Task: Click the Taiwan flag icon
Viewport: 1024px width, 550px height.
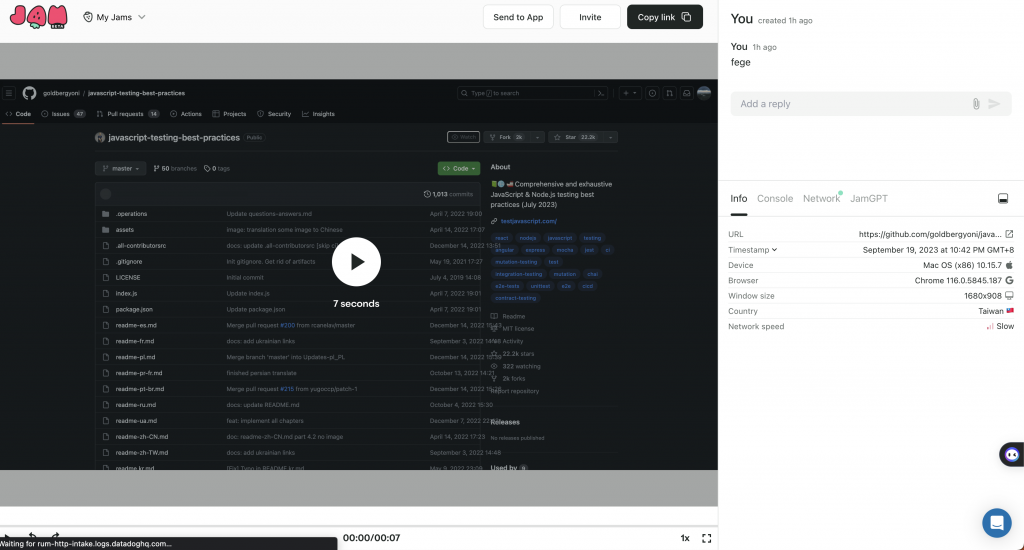Action: tap(1010, 311)
